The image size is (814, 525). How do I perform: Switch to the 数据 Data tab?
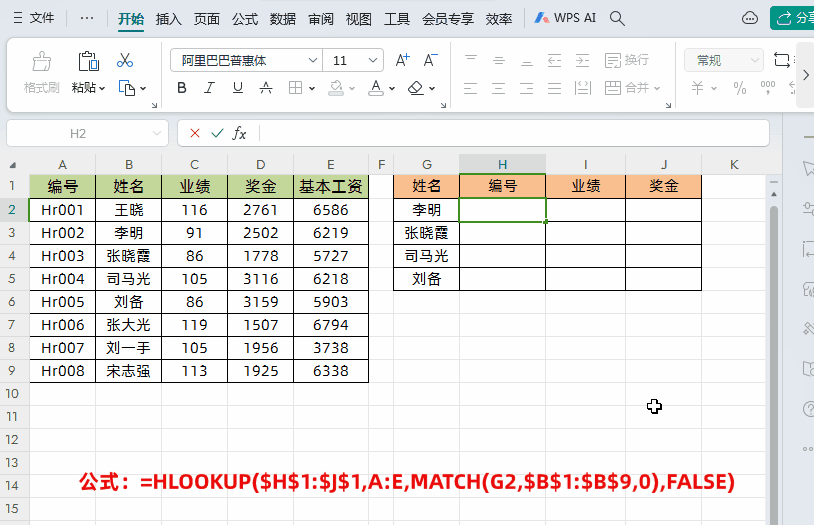tap(283, 19)
